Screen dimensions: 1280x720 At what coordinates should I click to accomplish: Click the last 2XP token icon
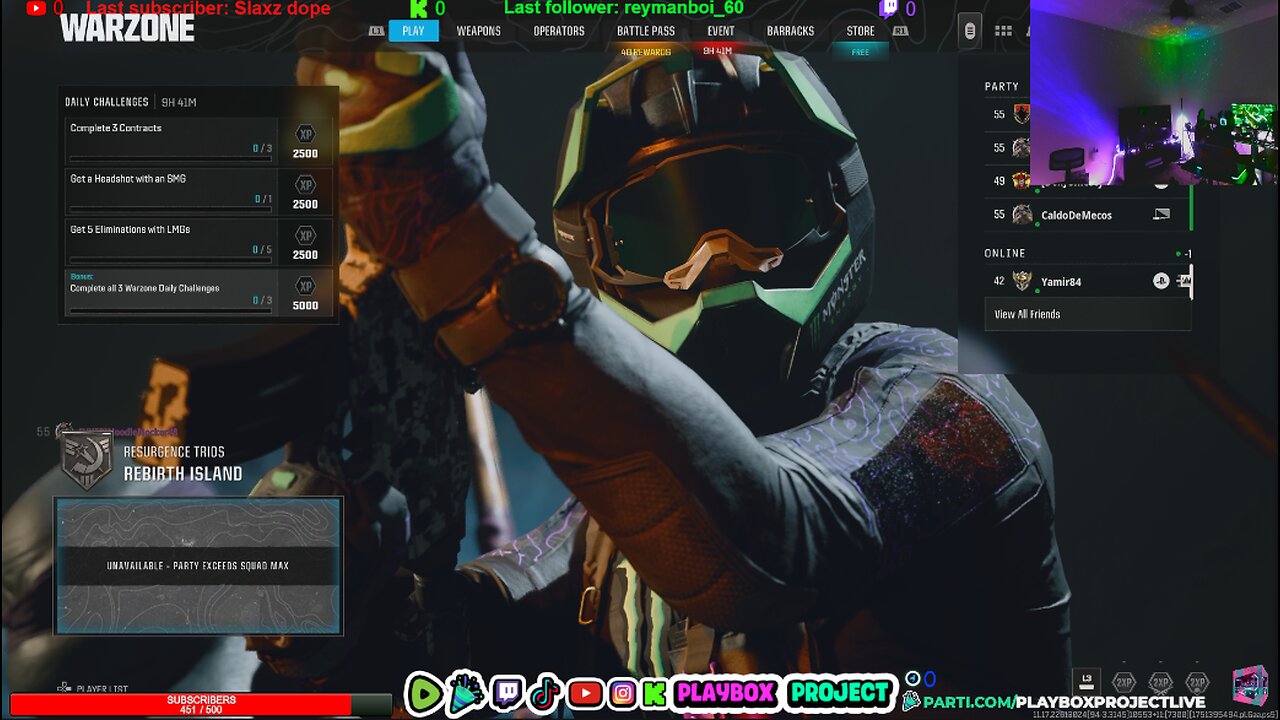point(1196,682)
